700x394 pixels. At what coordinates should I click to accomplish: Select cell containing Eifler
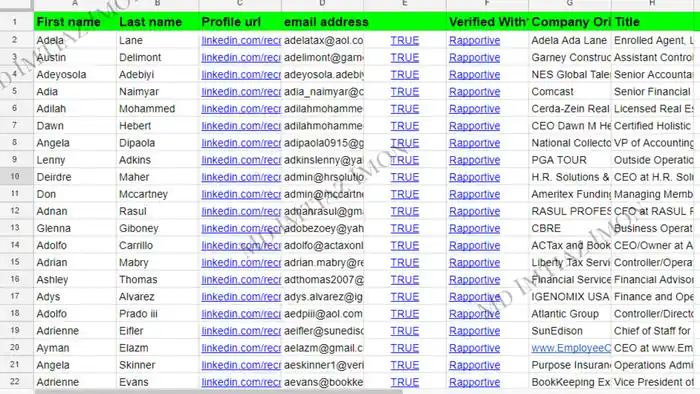click(158, 331)
